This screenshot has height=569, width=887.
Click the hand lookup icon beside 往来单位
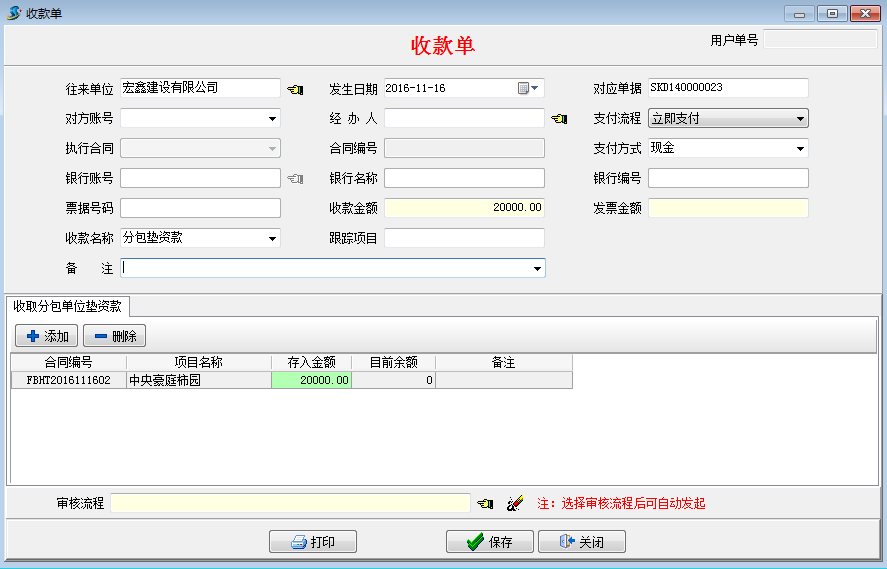click(295, 89)
